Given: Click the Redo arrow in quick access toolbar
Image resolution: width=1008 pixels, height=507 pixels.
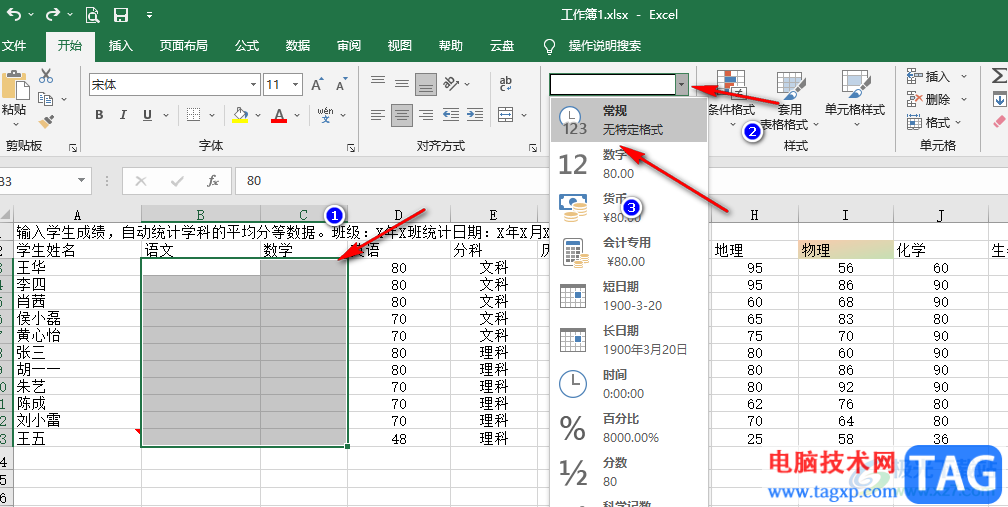Looking at the screenshot, I should (x=53, y=14).
